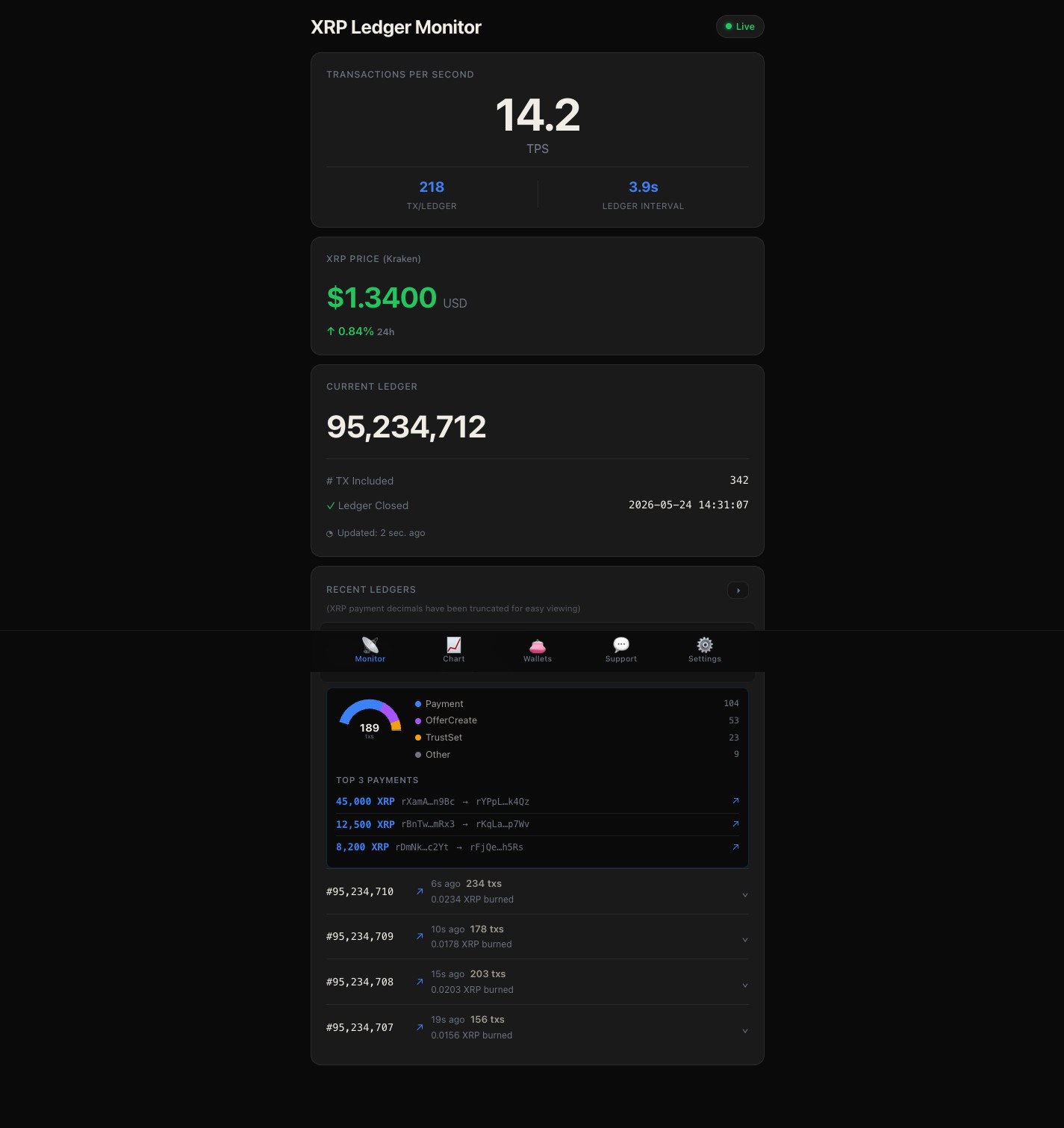The height and width of the screenshot is (1128, 1064).
Task: Open the Monitor tab
Action: pyautogui.click(x=370, y=649)
